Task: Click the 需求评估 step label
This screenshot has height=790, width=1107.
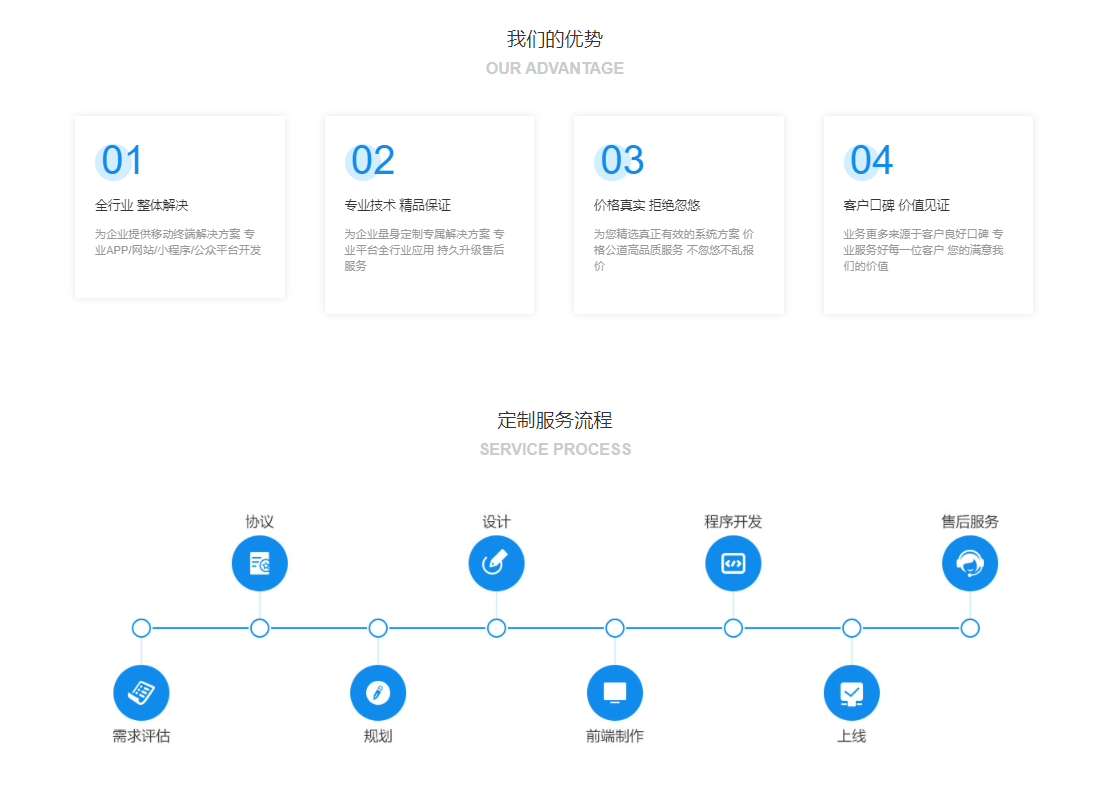Action: click(141, 736)
